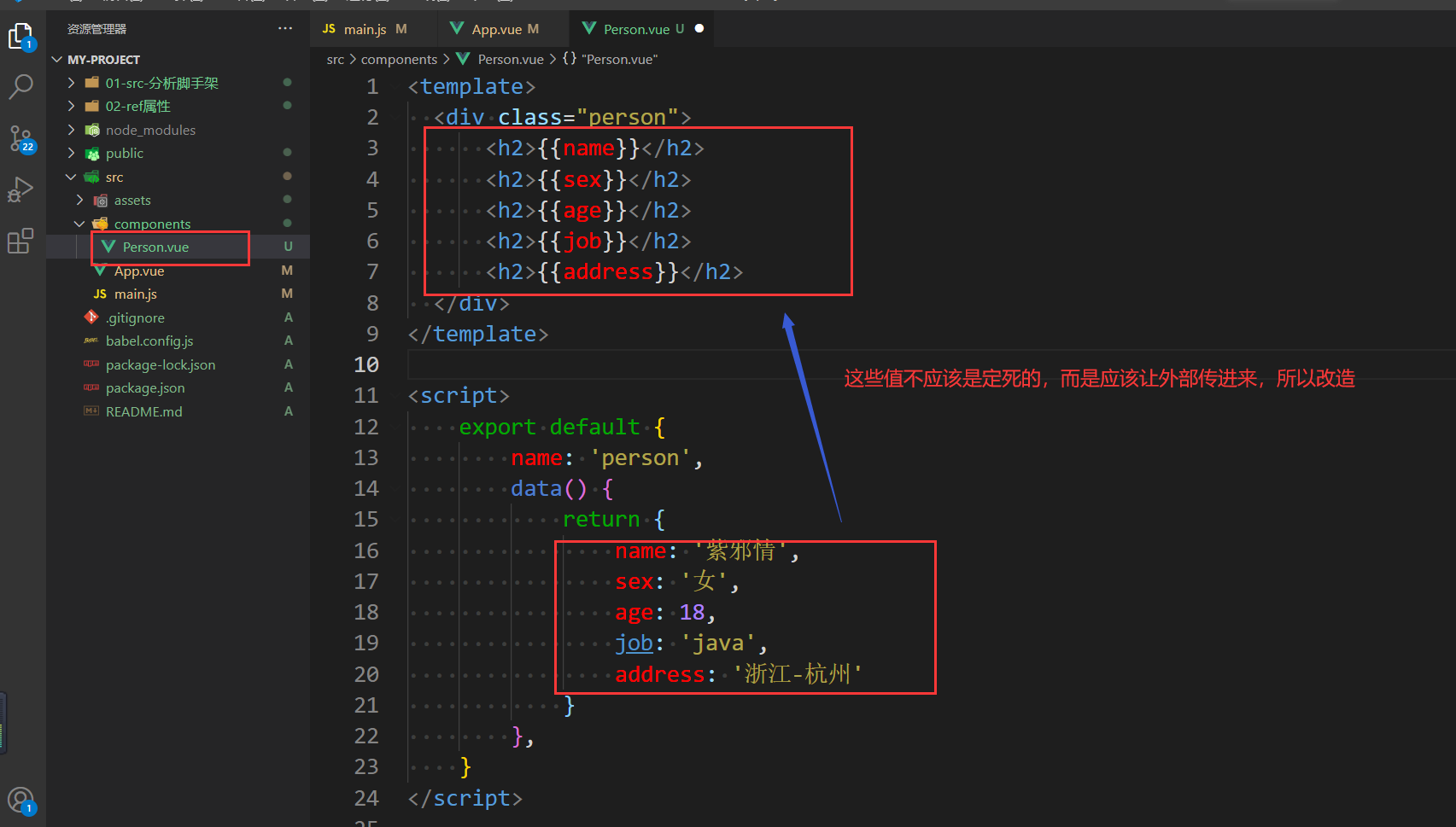Click the 'person' string on line 13
The height and width of the screenshot is (827, 1456).
coord(640,457)
